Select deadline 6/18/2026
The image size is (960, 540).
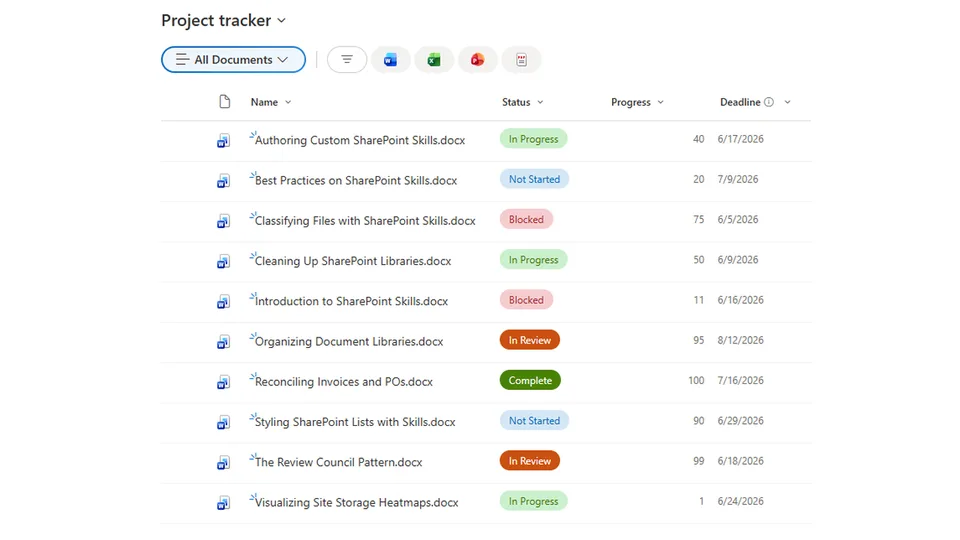pos(741,461)
